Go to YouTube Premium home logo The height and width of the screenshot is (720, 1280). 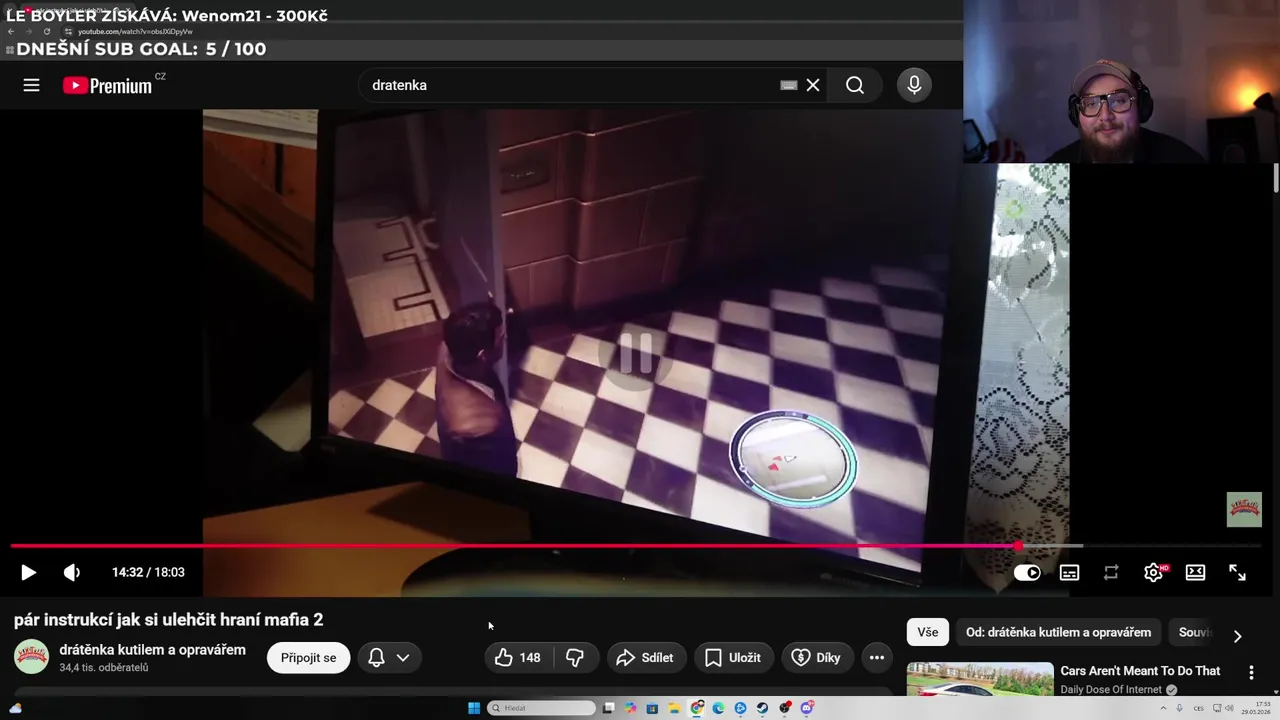click(x=108, y=85)
